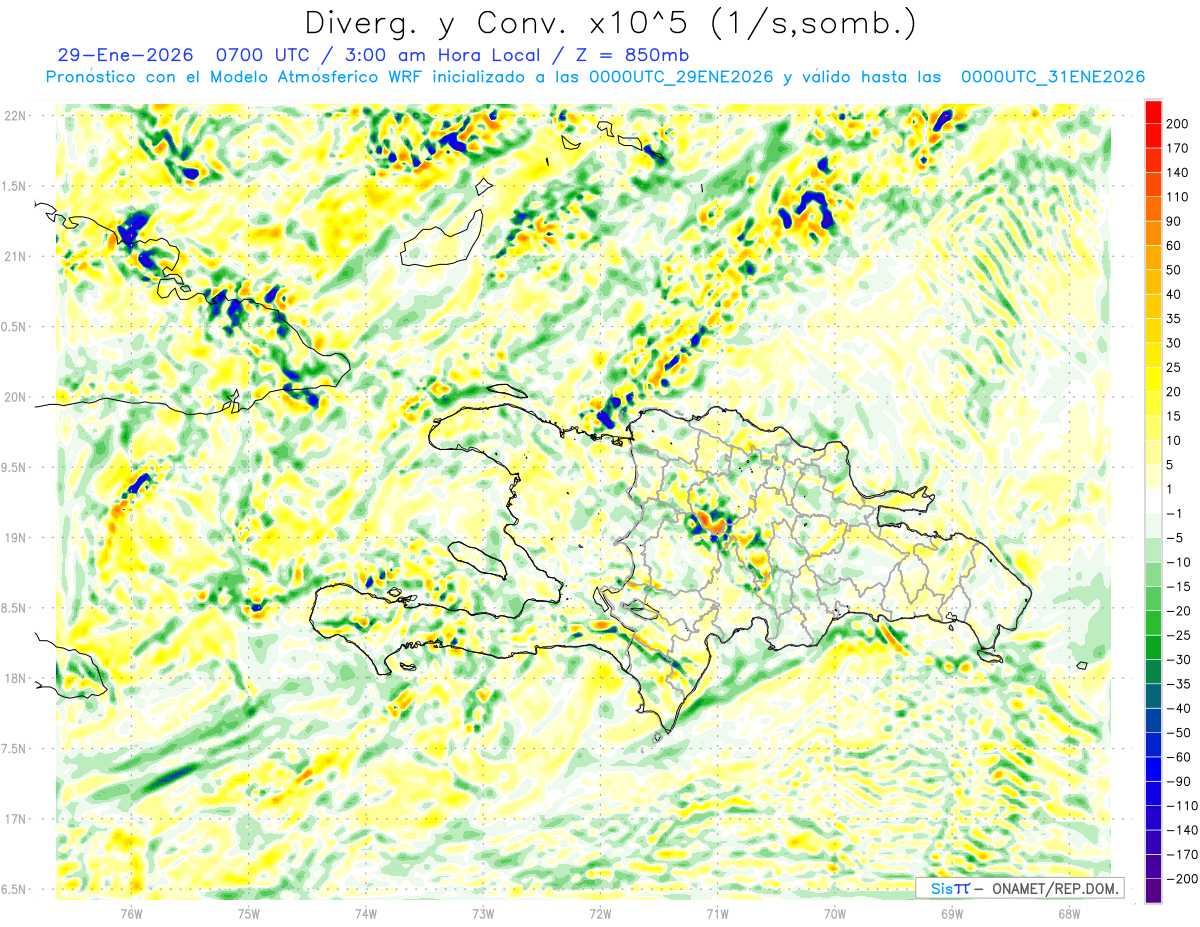Click the '76W' longitude label
The width and height of the screenshot is (1200, 927).
(132, 913)
